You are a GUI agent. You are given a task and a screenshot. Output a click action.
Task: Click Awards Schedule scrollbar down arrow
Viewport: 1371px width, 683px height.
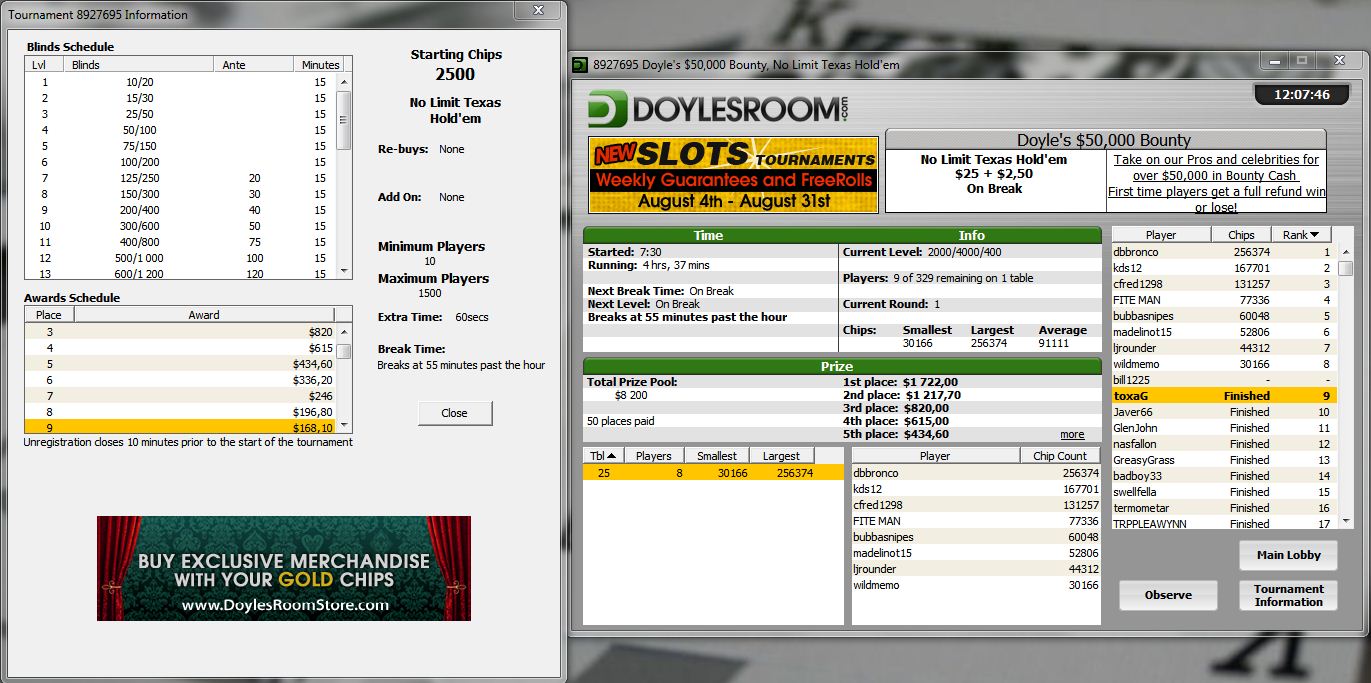(344, 425)
